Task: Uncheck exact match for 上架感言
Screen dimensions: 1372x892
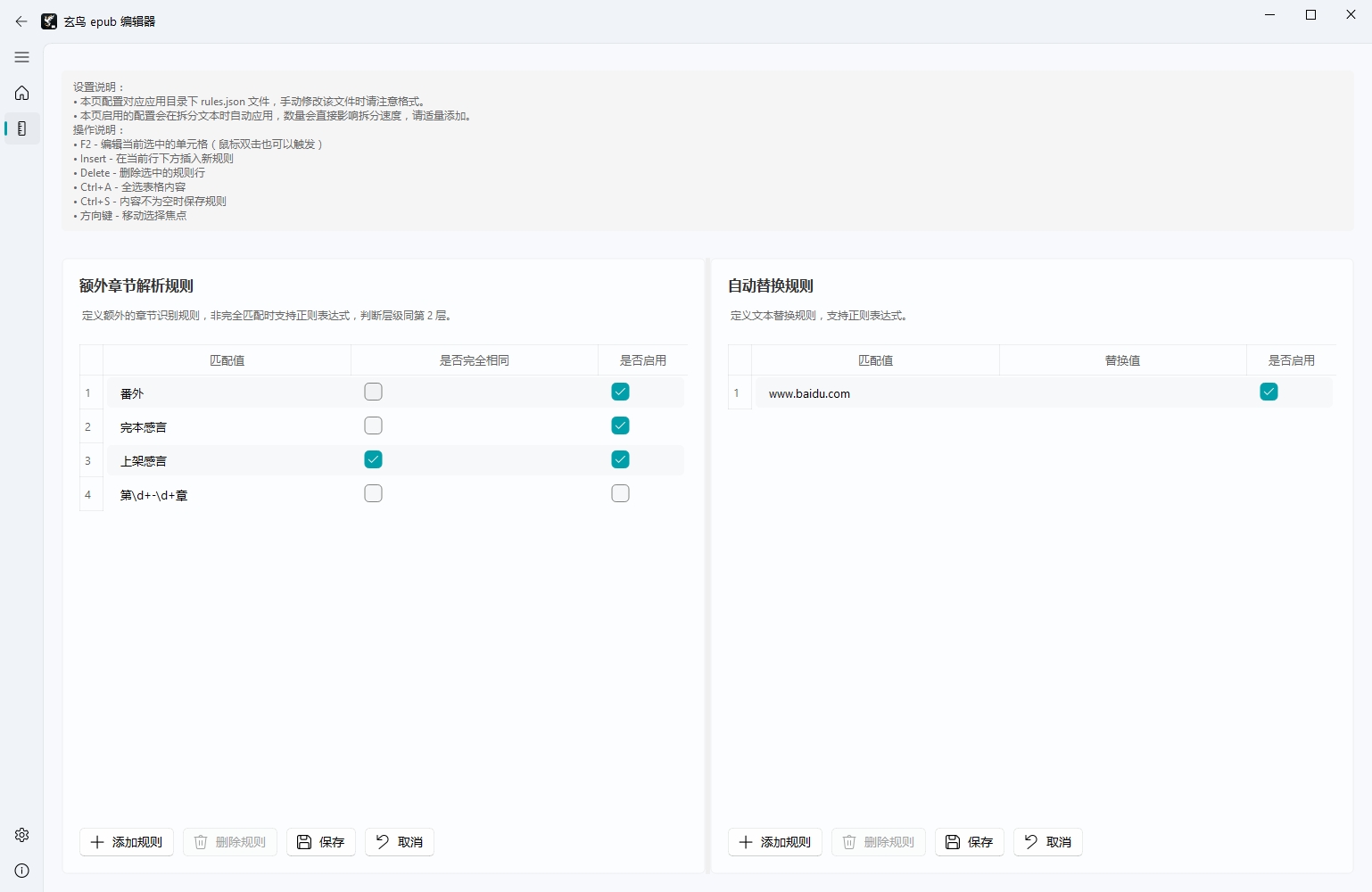Action: point(373,459)
